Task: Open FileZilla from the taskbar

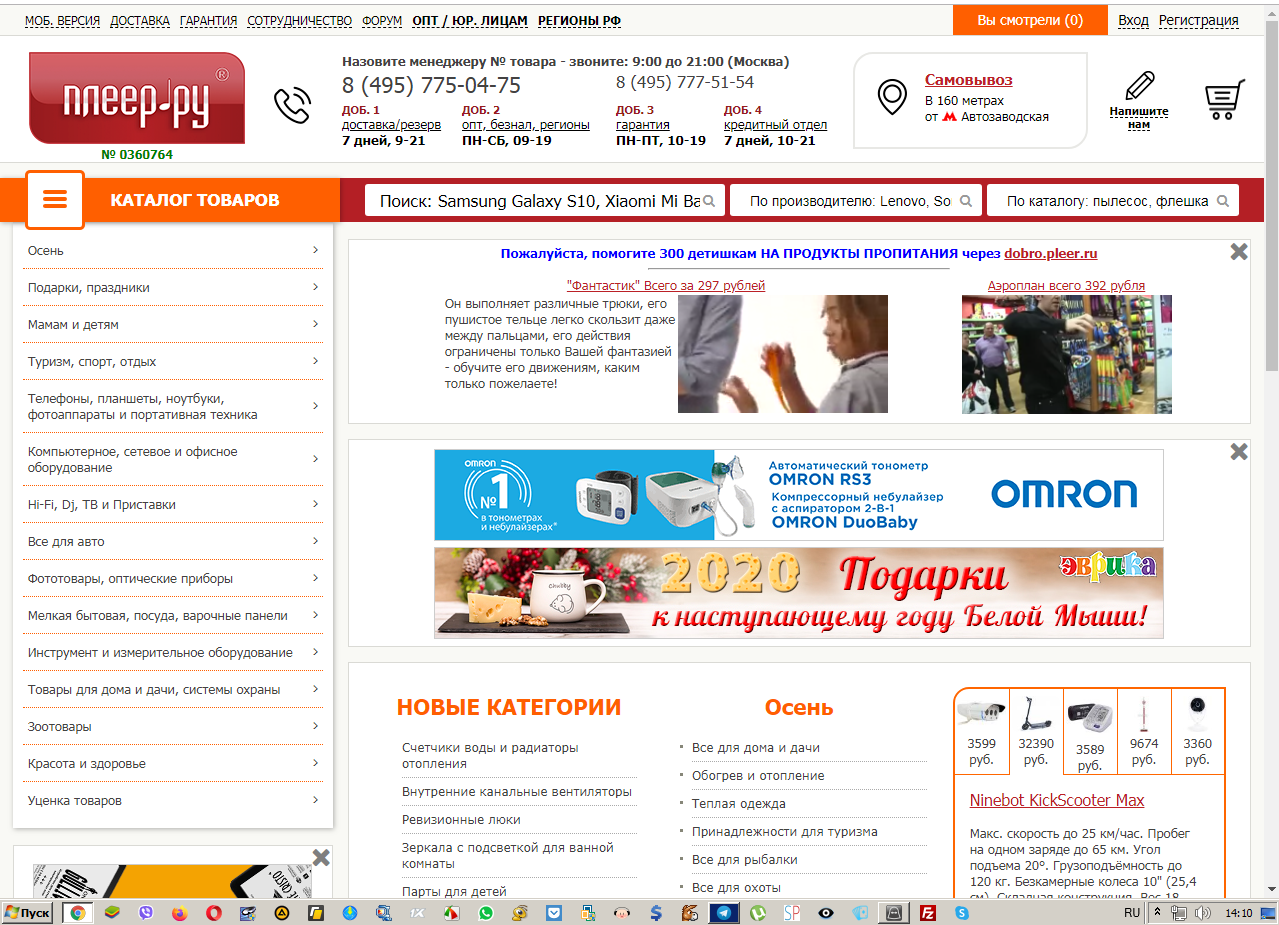Action: (927, 913)
